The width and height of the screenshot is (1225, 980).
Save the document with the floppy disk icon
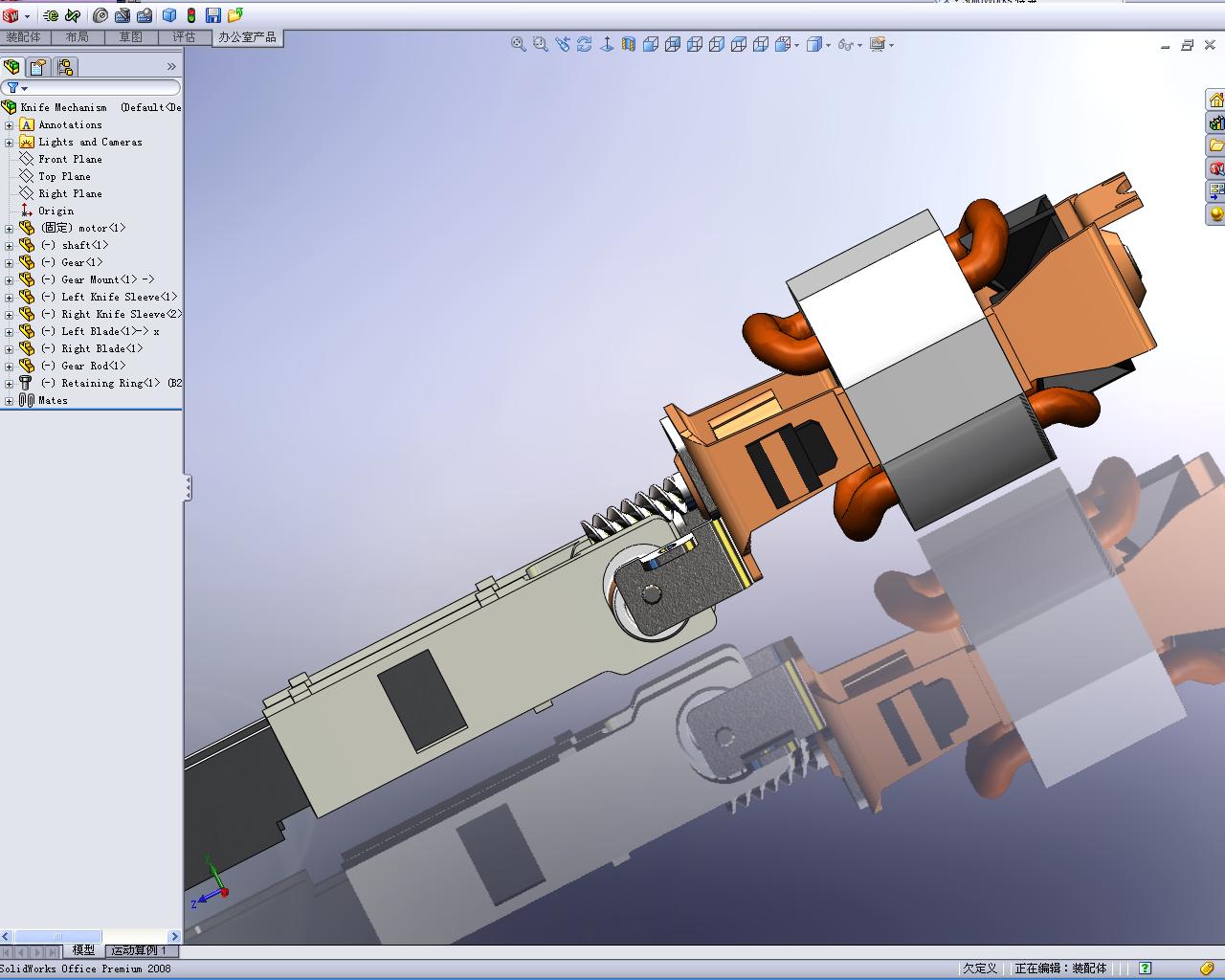click(212, 15)
